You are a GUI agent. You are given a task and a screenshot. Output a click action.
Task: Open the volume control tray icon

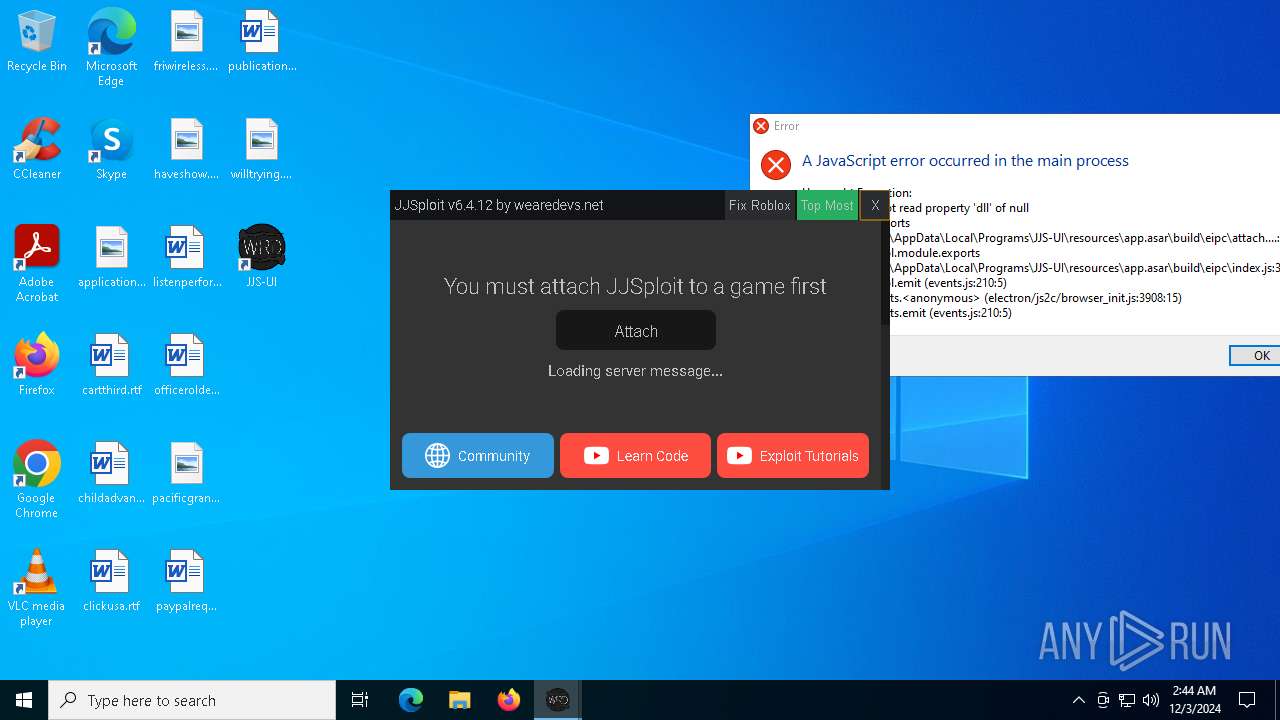1151,700
